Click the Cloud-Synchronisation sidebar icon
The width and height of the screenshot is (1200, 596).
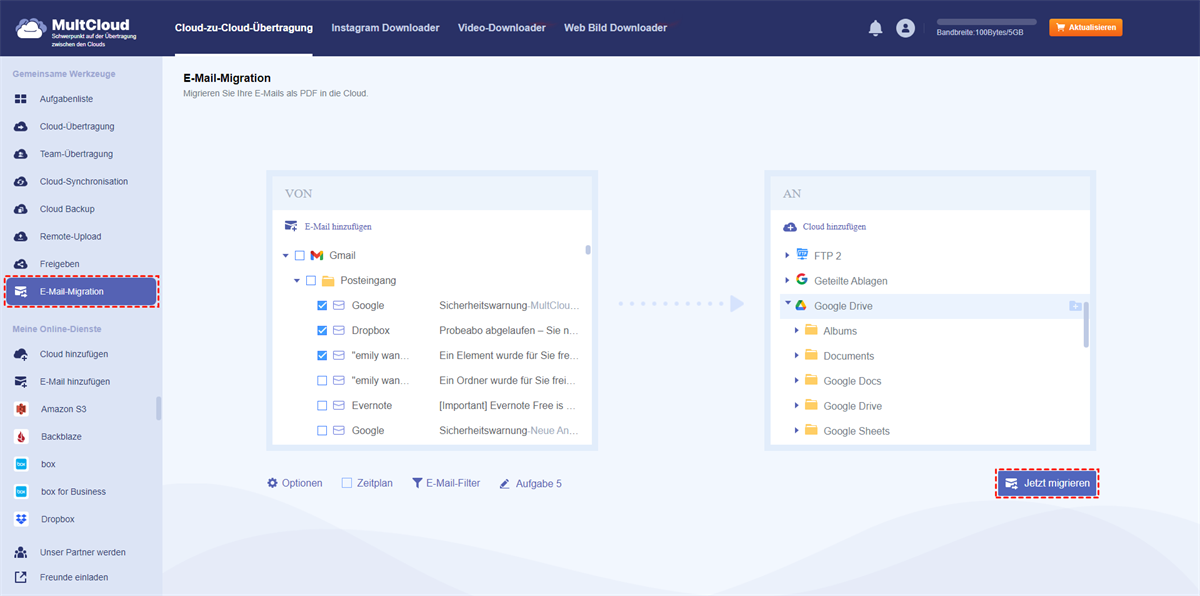pos(21,182)
